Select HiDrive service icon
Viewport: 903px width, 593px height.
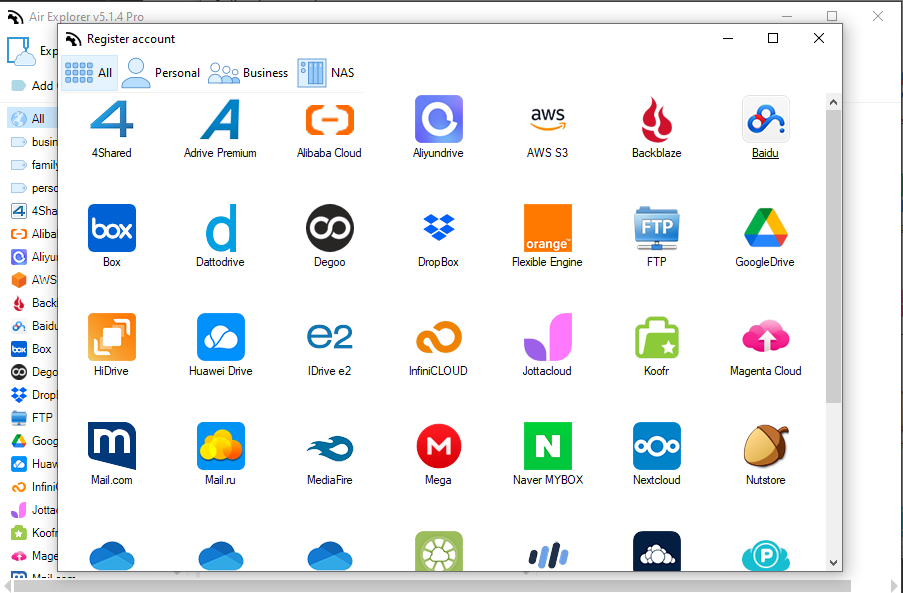tap(112, 345)
